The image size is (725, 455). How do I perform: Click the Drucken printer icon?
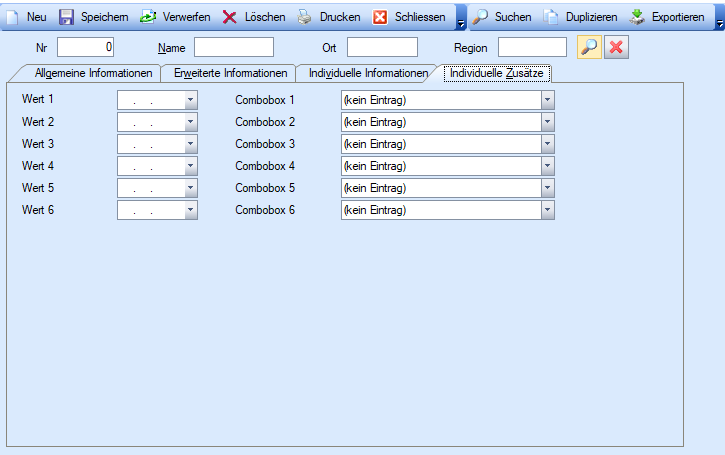pyautogui.click(x=305, y=17)
